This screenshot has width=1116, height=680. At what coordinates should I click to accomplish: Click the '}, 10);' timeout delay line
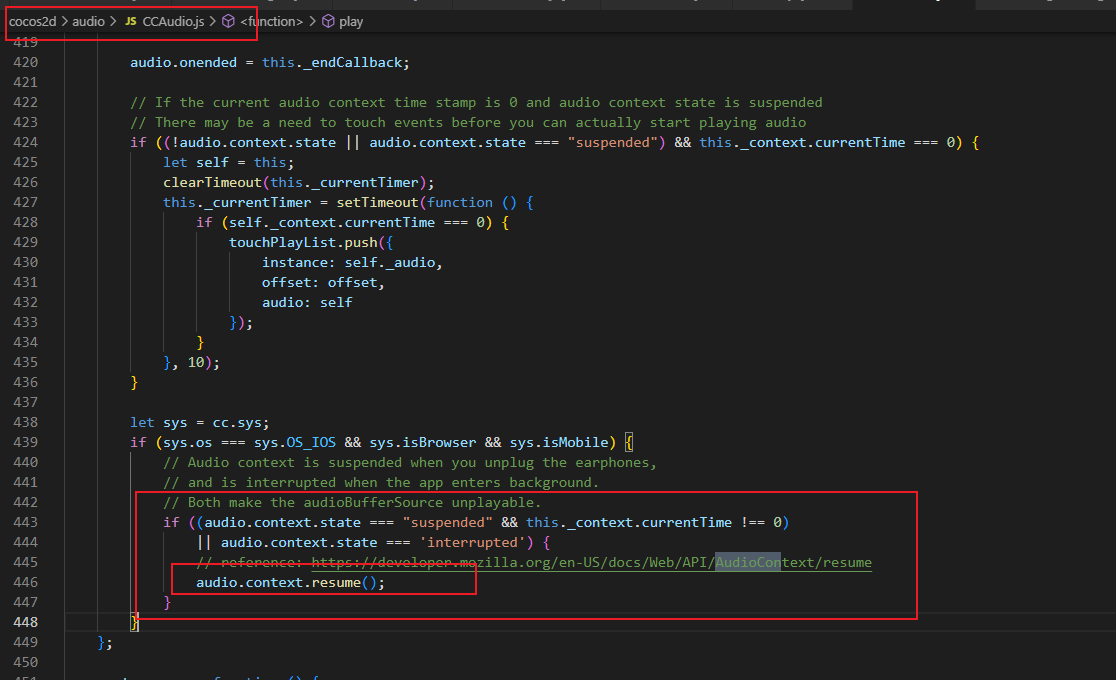coord(191,362)
